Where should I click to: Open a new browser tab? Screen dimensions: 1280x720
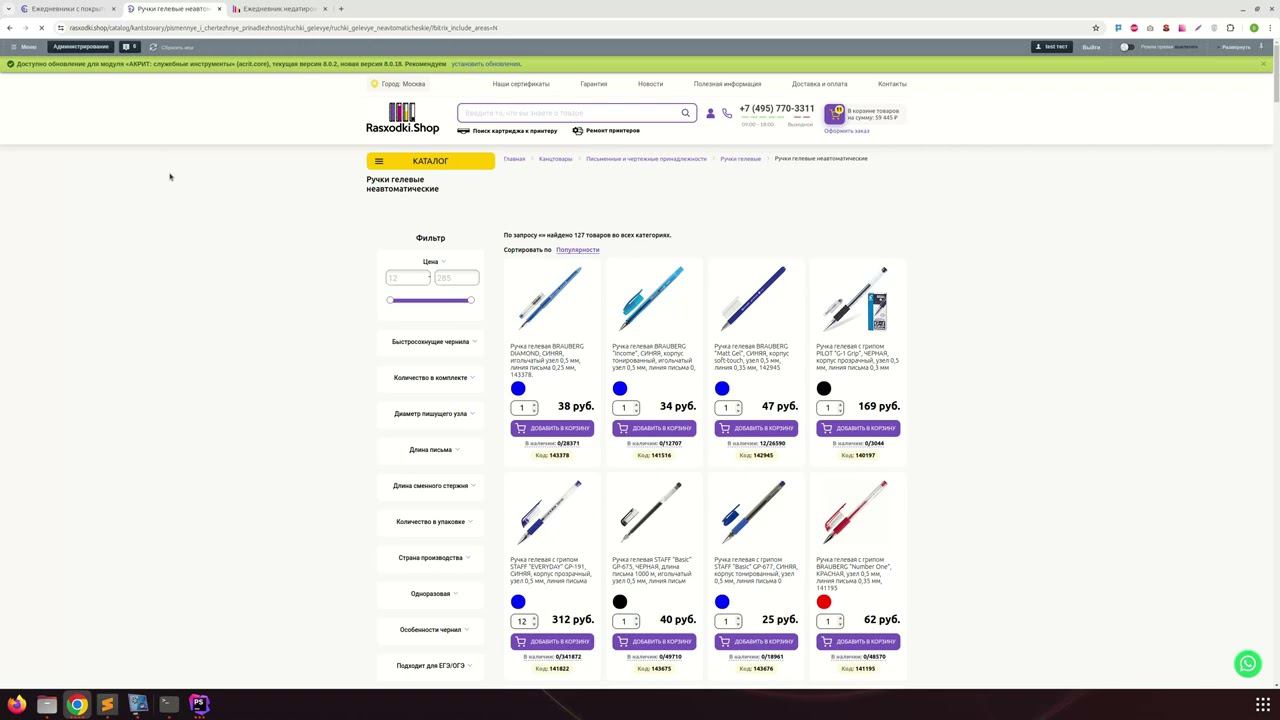point(341,9)
